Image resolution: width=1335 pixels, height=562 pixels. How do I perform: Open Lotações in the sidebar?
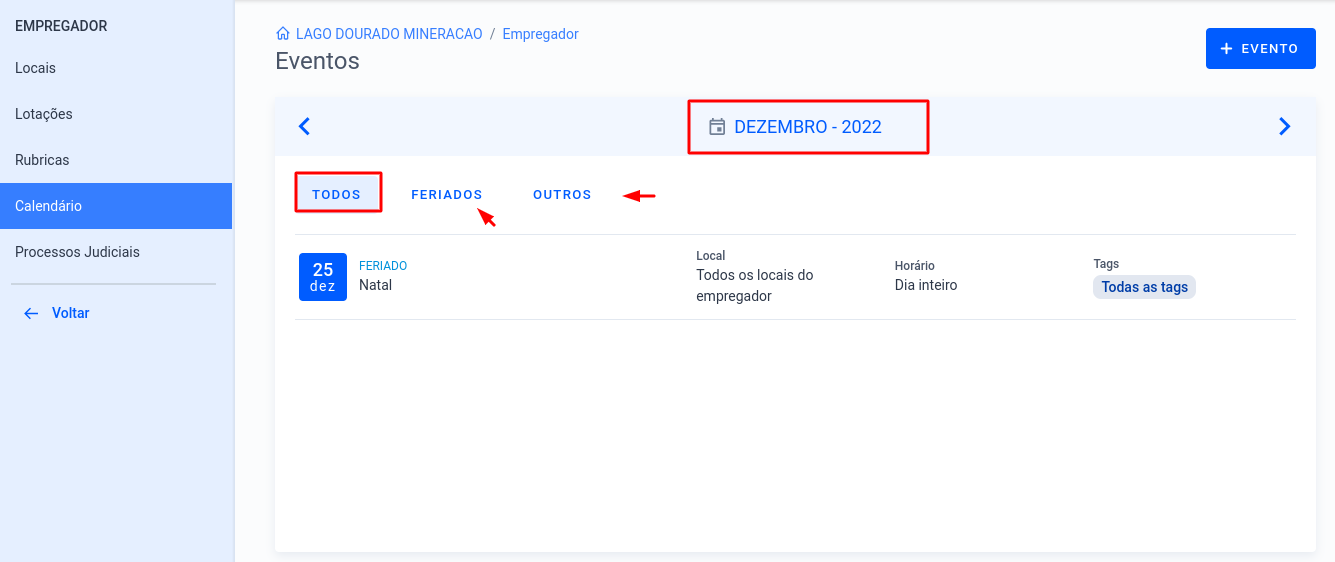pyautogui.click(x=116, y=114)
